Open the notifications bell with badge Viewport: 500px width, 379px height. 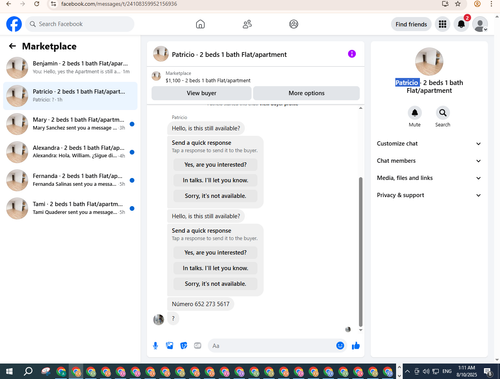pos(461,24)
